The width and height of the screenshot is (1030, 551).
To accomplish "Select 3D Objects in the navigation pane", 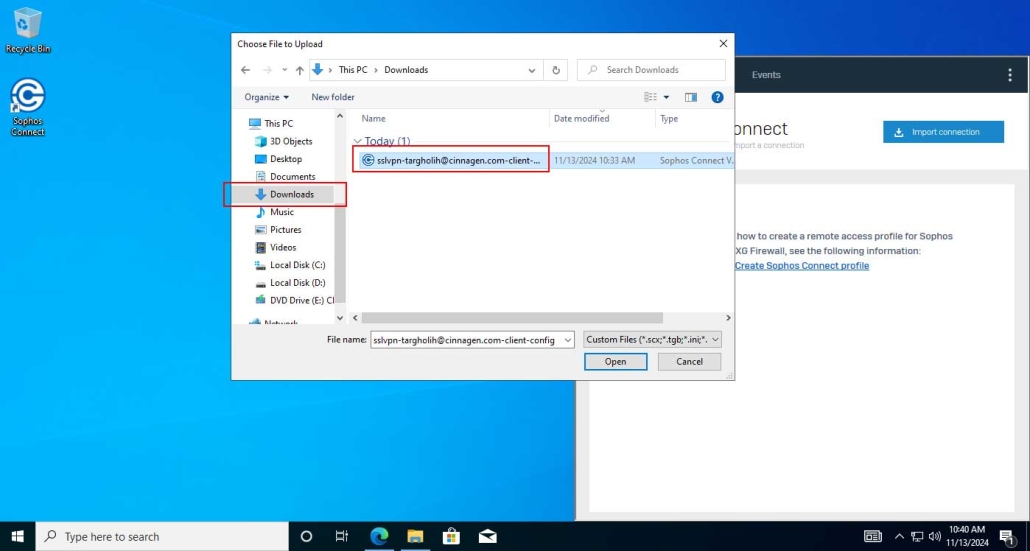I will pos(291,141).
